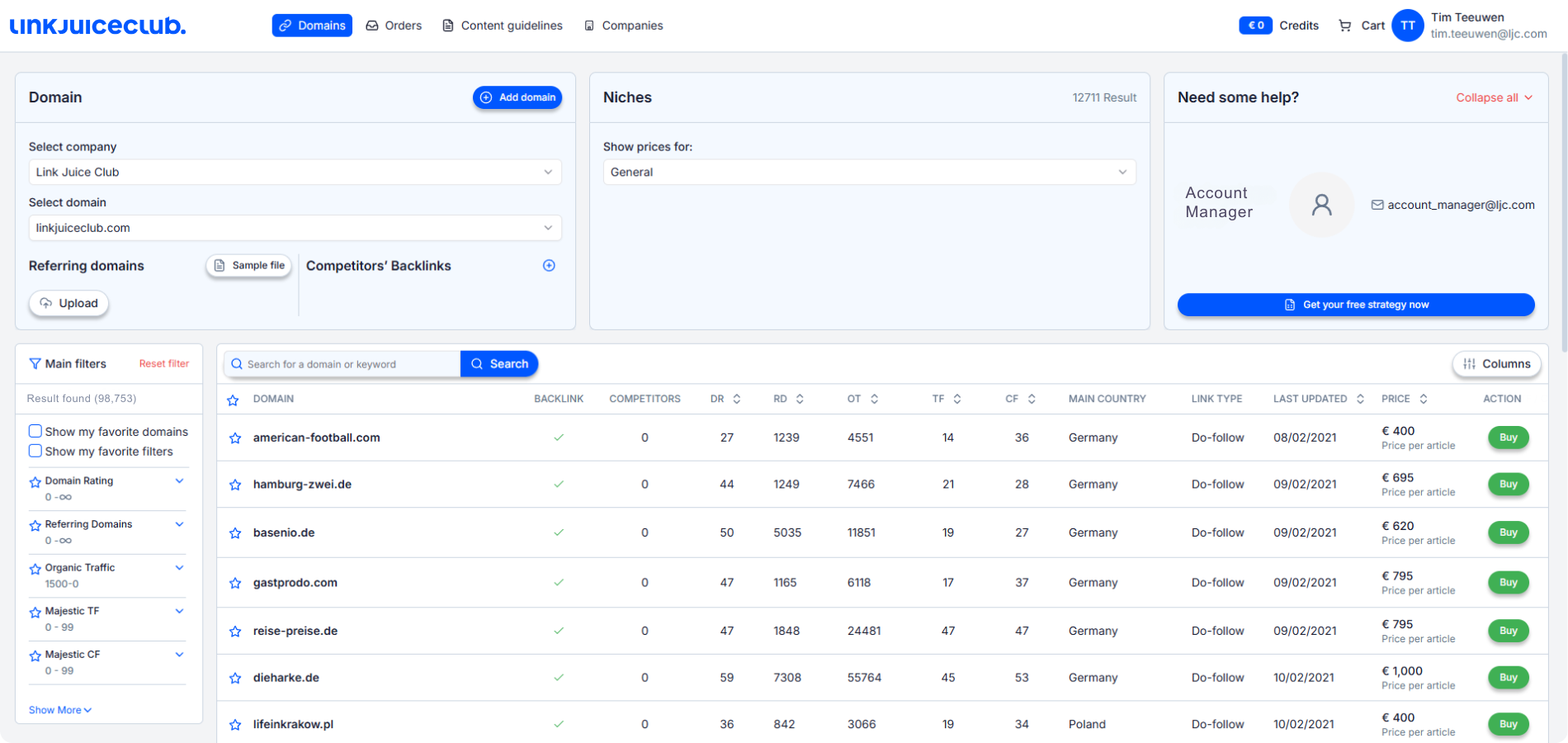
Task: Click the Reset filter link
Action: 163,363
